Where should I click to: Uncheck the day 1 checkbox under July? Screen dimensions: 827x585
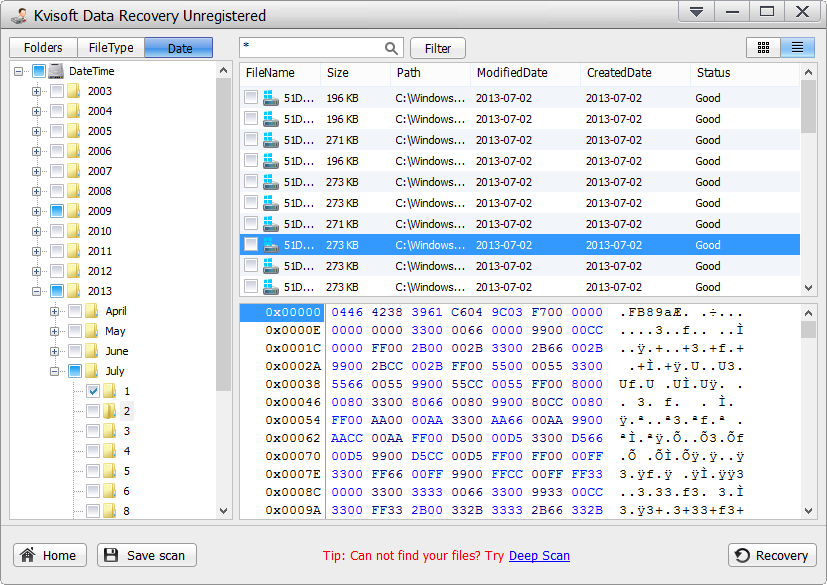[93, 391]
